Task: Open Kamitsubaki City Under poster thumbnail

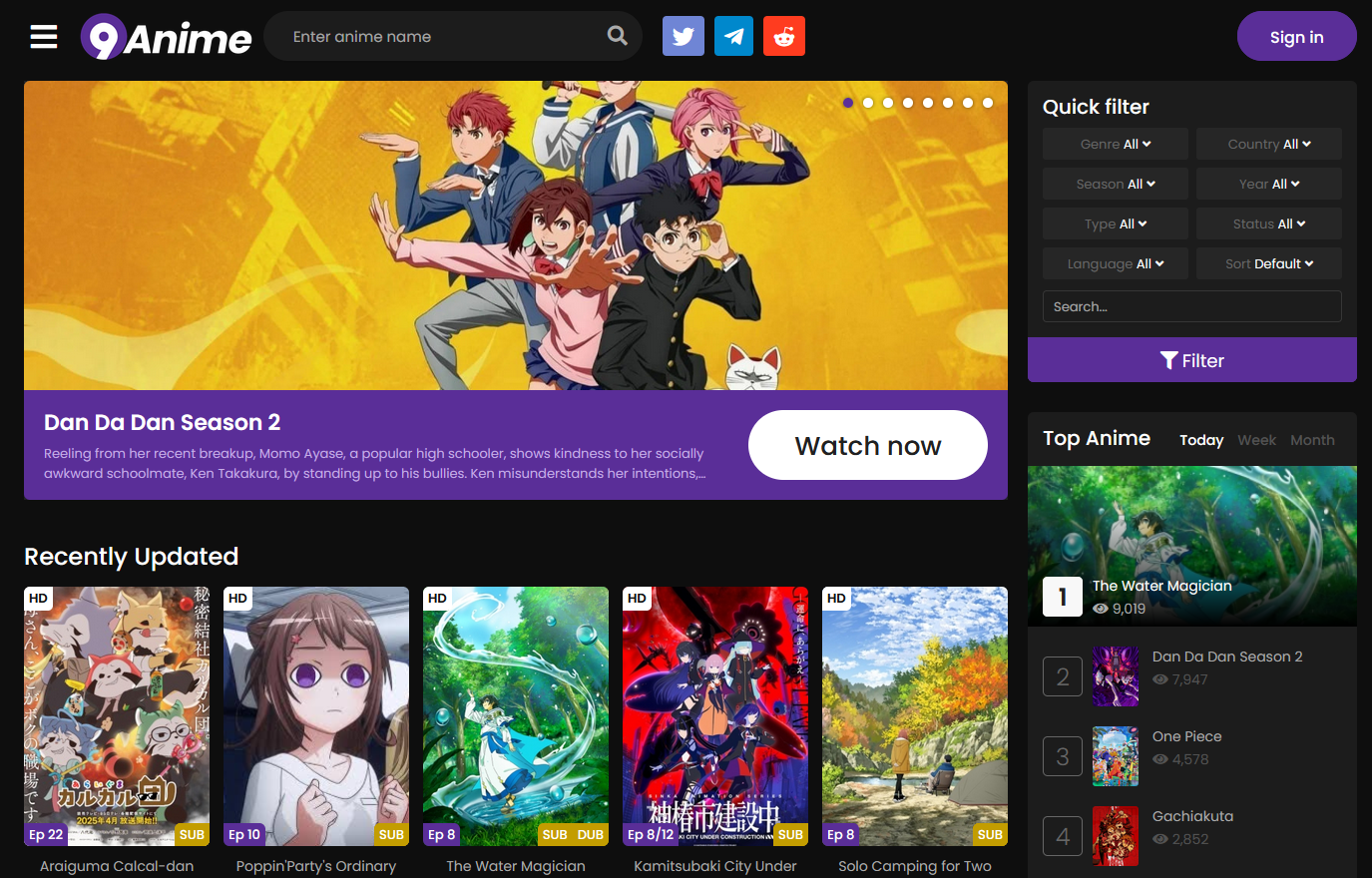Action: point(715,716)
